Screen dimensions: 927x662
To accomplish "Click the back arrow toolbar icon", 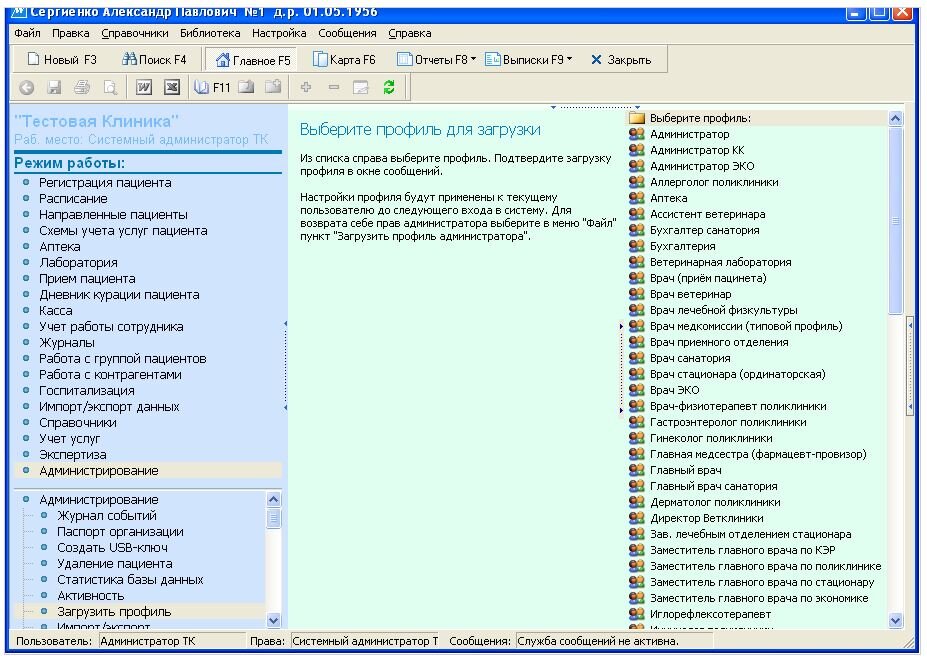I will pos(26,87).
